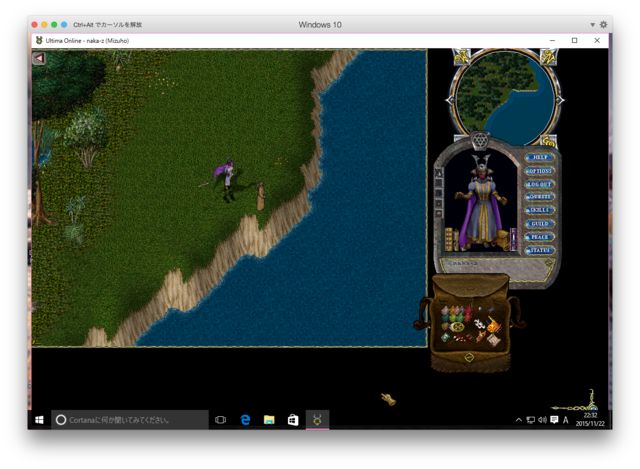The height and width of the screenshot is (469, 640).
Task: Select the armored avatar figure in the paperdoll
Action: tap(482, 202)
